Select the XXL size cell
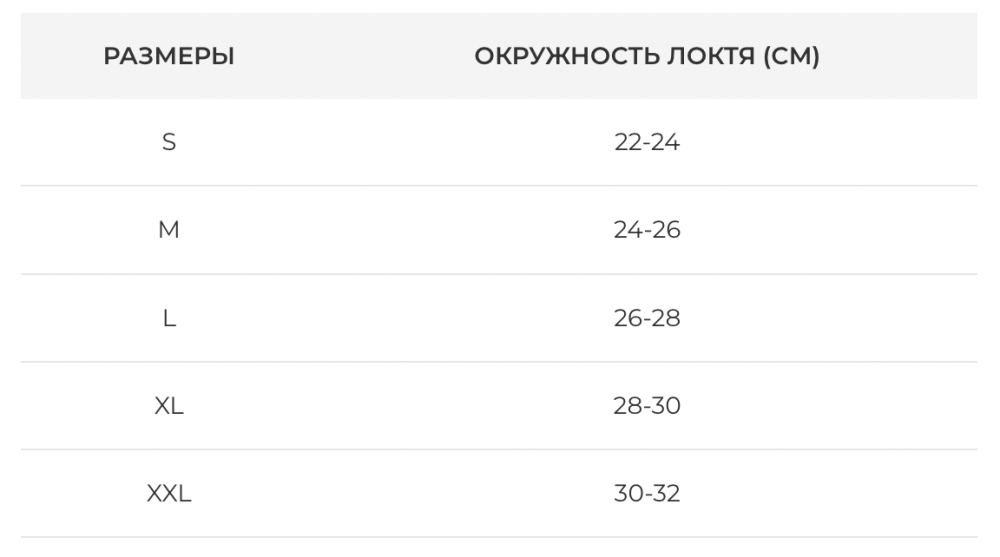The width and height of the screenshot is (1000, 557). point(169,494)
